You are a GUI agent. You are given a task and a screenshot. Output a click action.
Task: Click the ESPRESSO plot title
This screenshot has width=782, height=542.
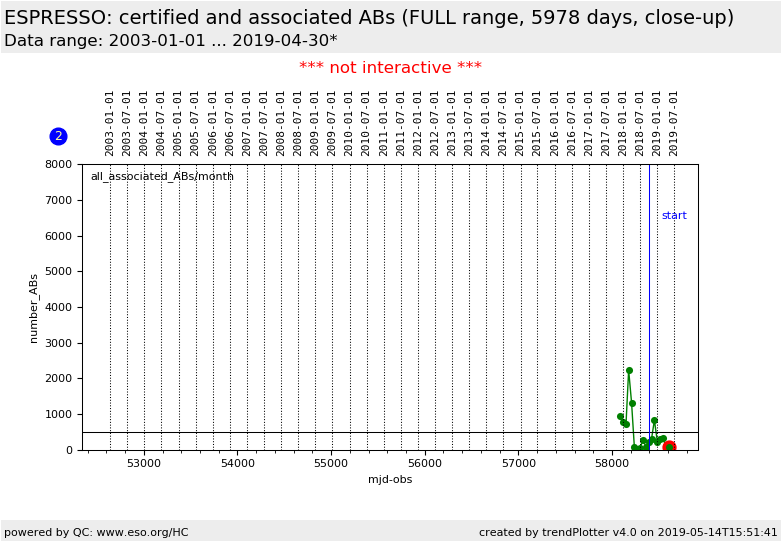[369, 18]
